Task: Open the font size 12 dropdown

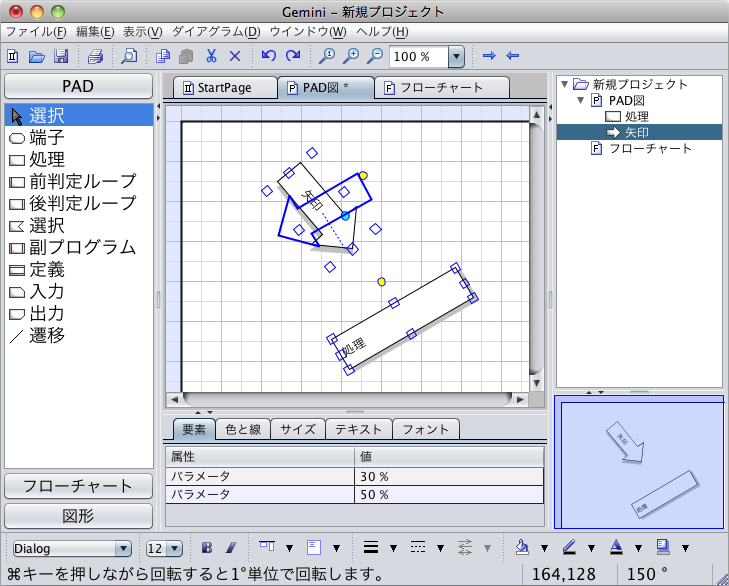Action: tap(174, 548)
